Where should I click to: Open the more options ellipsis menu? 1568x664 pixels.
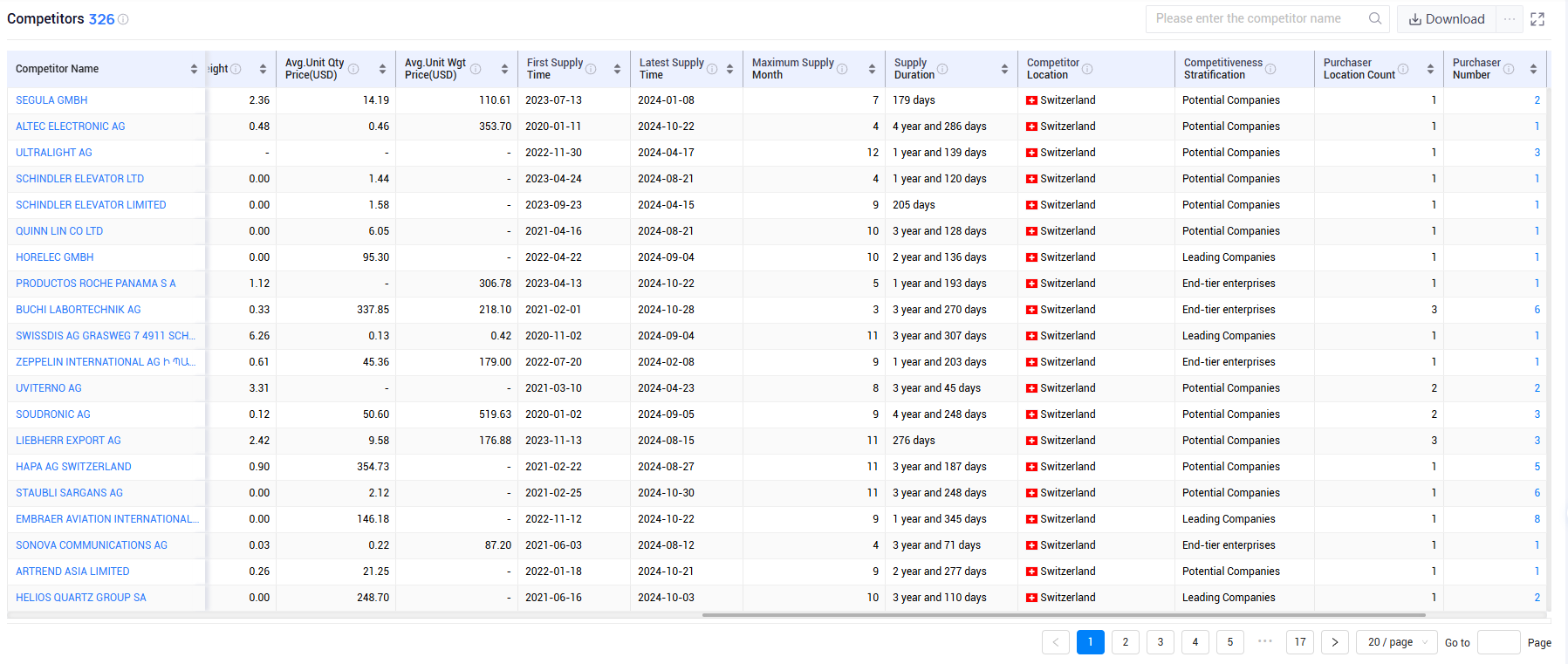[1510, 19]
